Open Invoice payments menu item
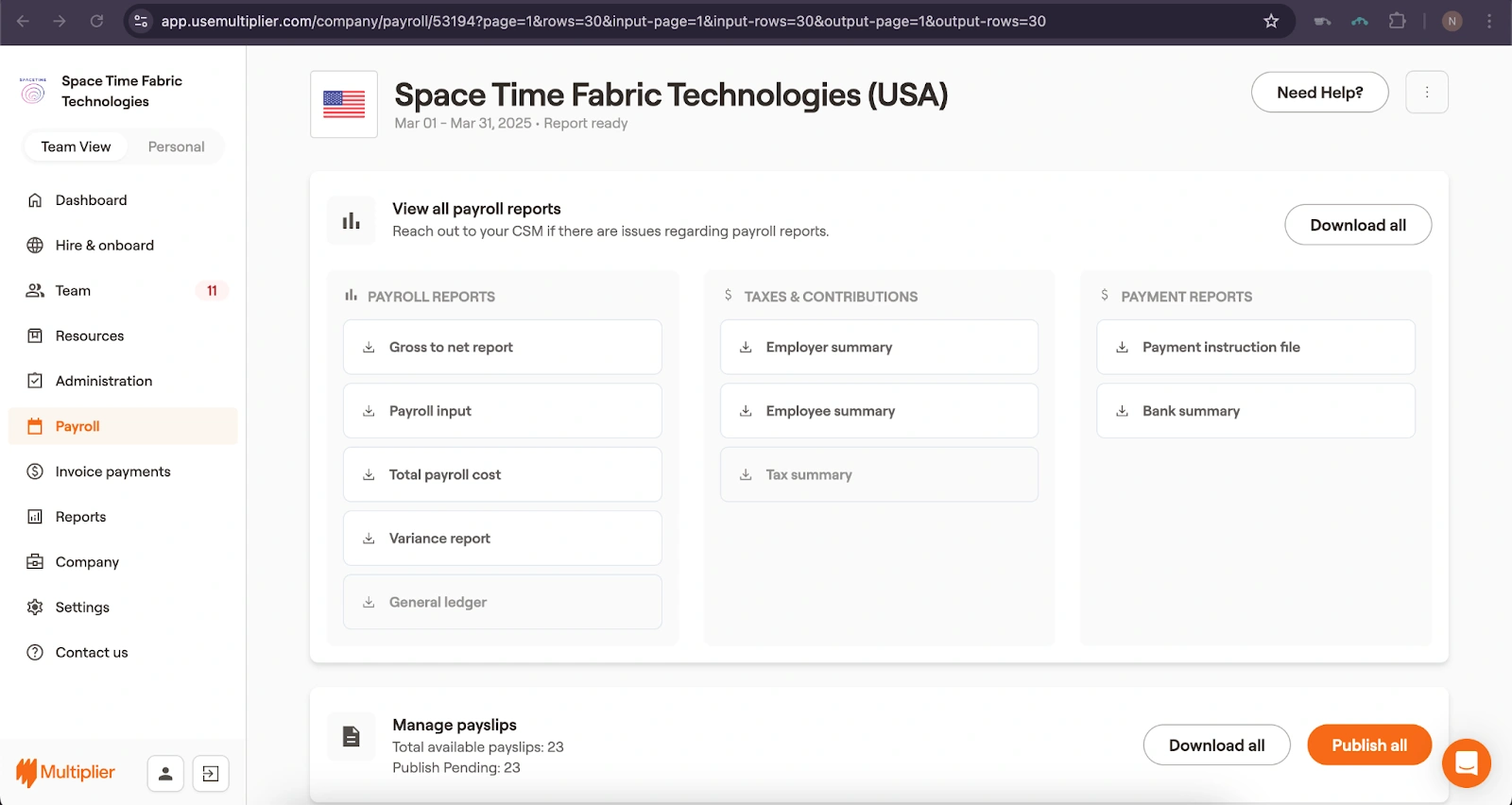Image resolution: width=1512 pixels, height=805 pixels. point(123,471)
